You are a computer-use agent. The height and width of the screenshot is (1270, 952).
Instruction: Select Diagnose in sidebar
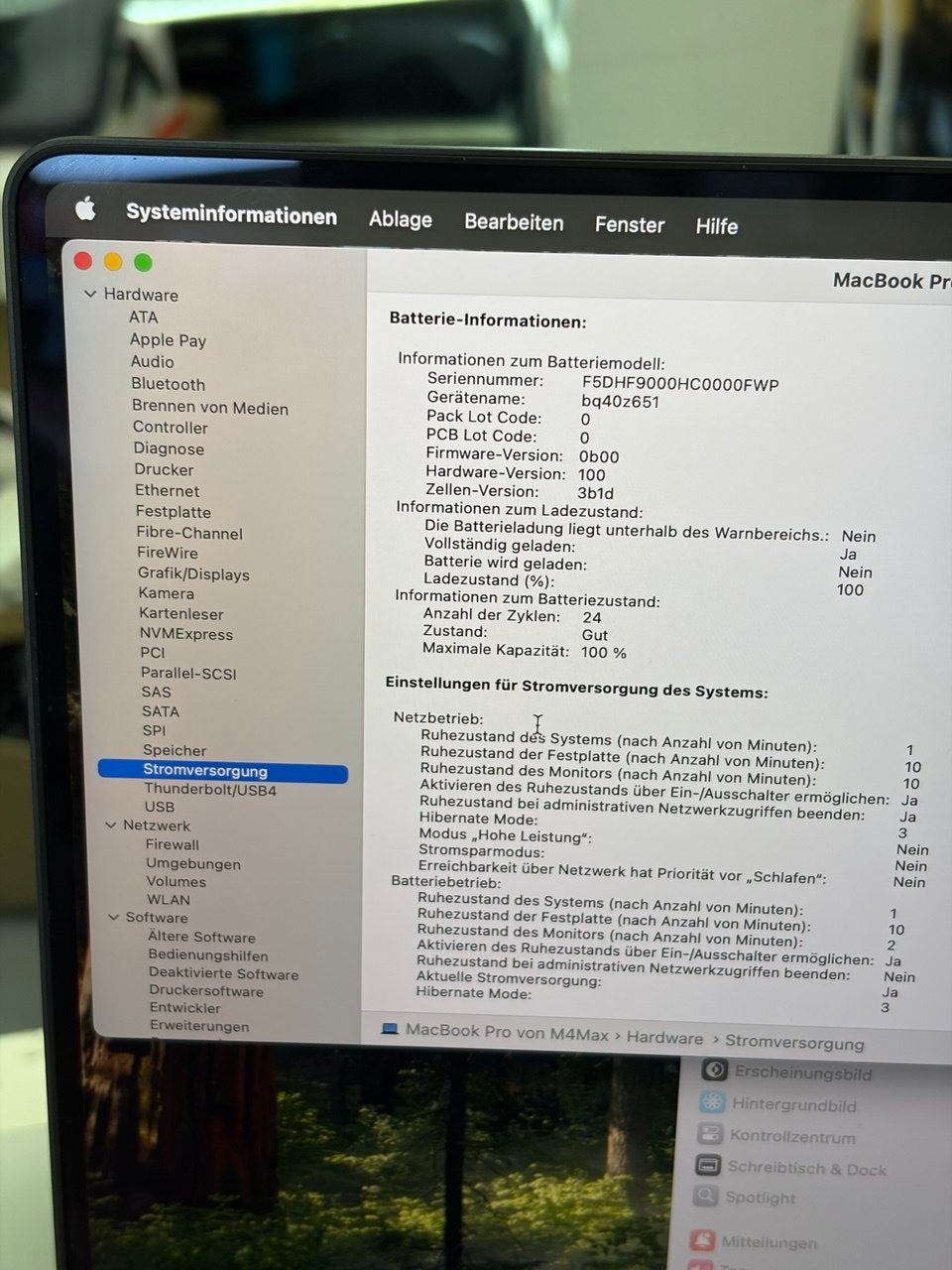pos(169,448)
